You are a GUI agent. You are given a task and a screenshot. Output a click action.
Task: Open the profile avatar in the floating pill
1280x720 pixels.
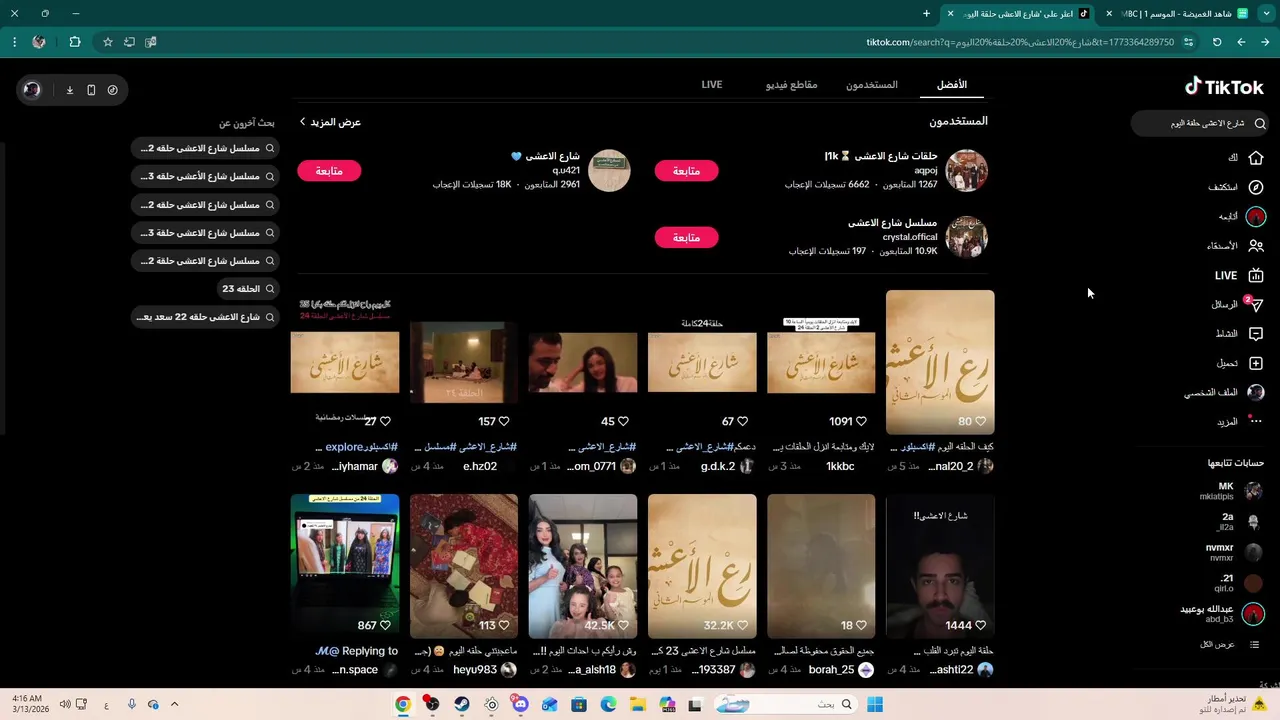(32, 90)
